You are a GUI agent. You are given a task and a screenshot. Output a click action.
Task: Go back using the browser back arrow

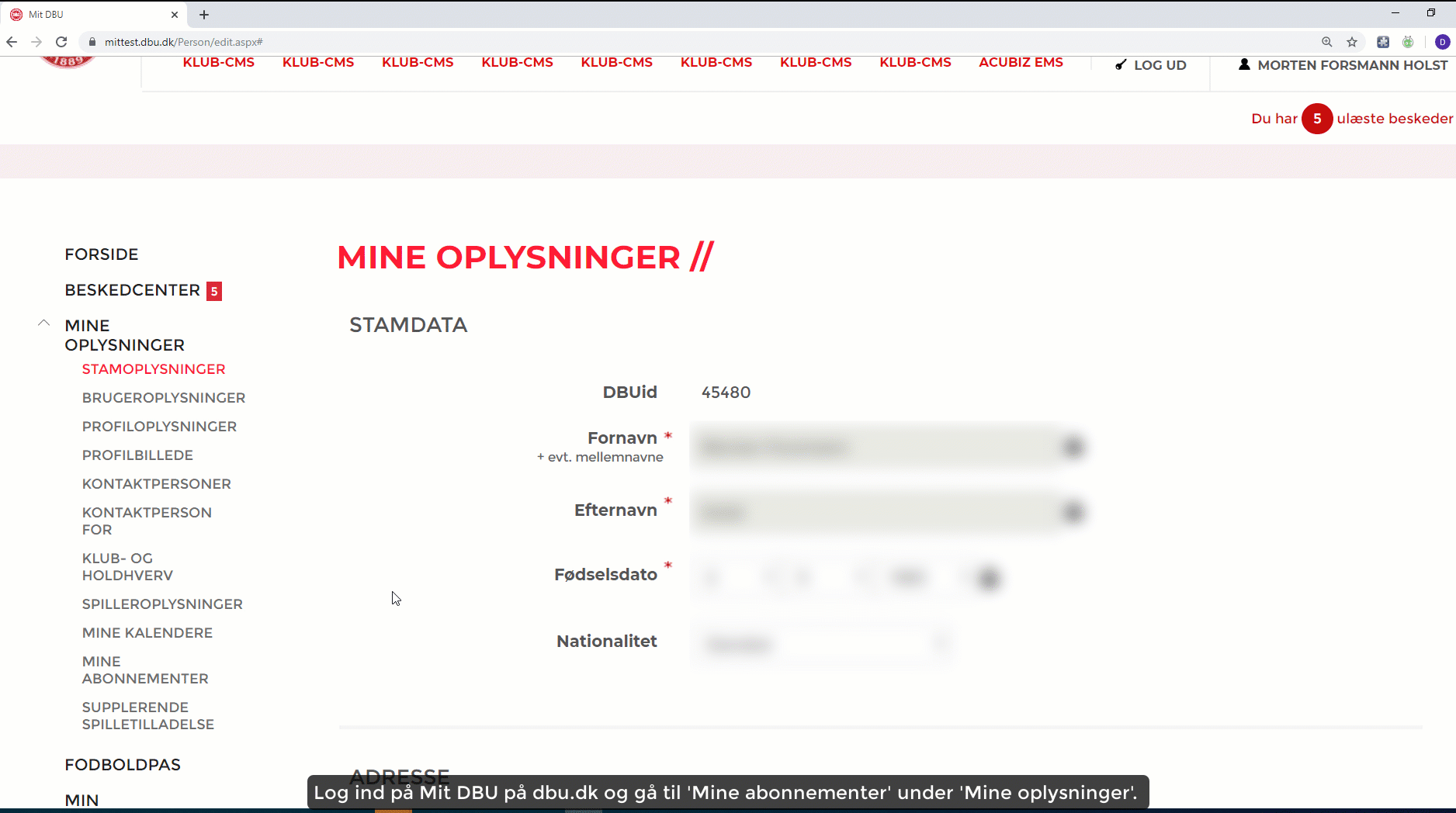click(12, 42)
